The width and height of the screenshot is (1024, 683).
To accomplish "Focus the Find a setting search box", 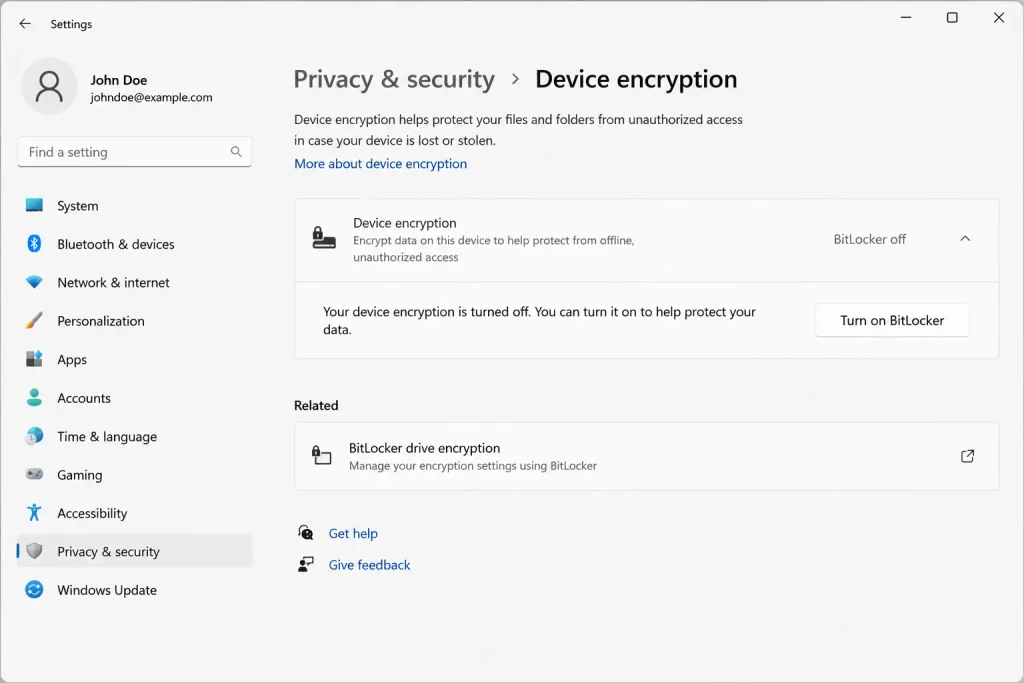I will point(135,152).
